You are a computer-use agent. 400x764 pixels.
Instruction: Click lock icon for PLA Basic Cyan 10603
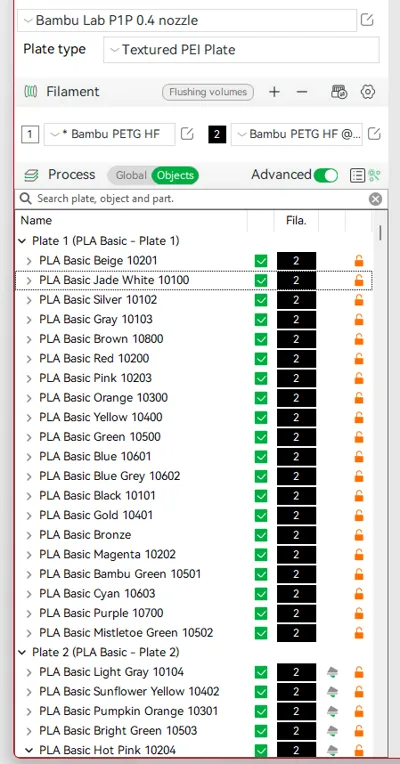click(359, 594)
